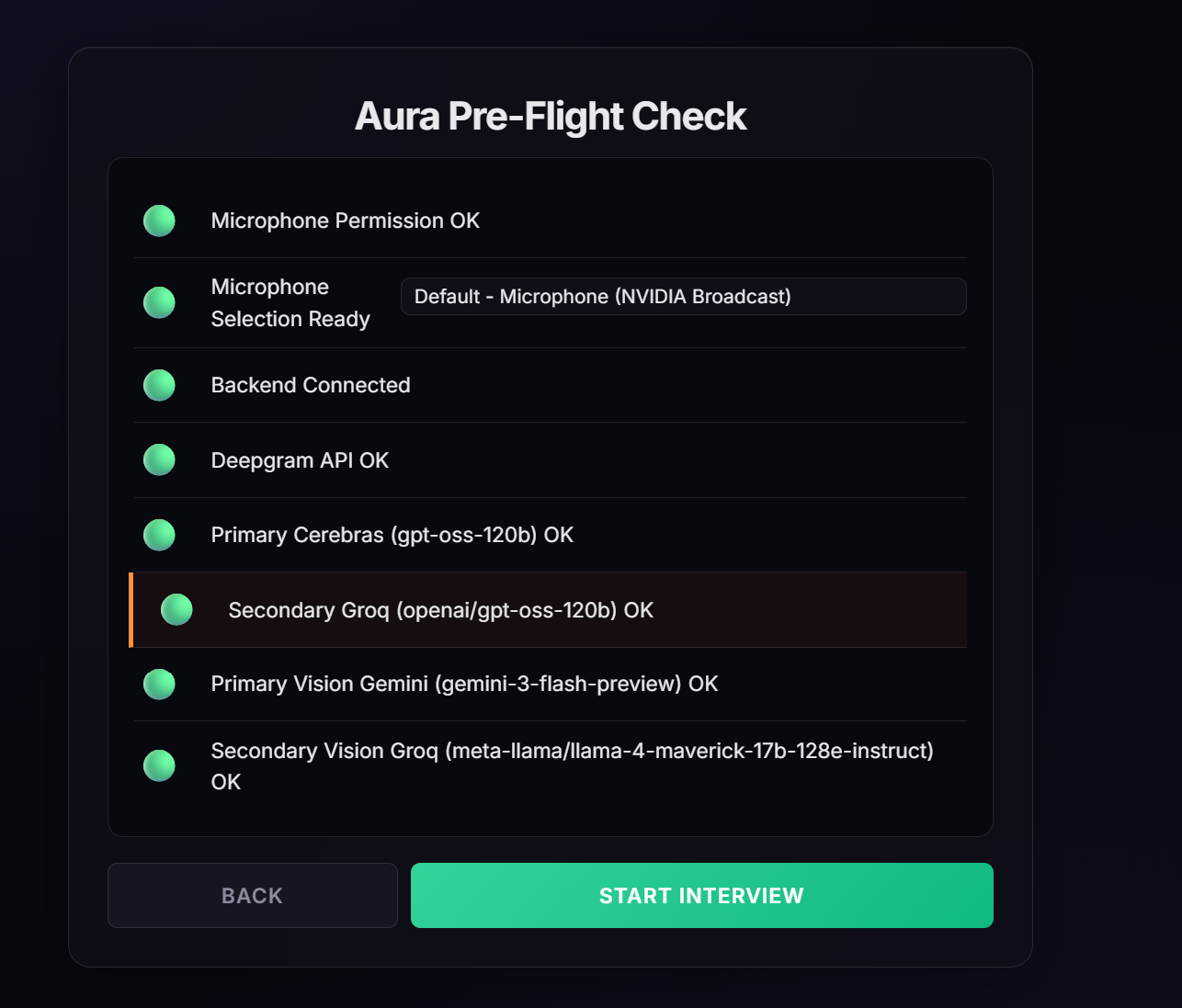Click the Primary Vision Gemini green dot

point(159,685)
